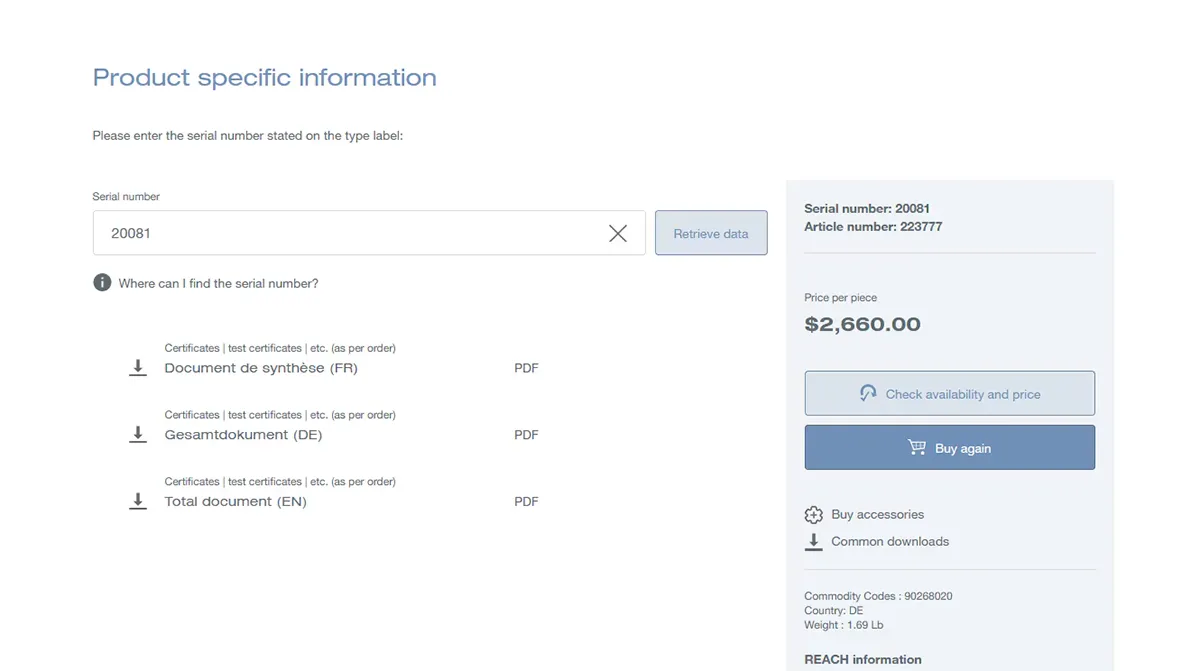The width and height of the screenshot is (1200, 671).
Task: Check availability and price
Action: 950,394
